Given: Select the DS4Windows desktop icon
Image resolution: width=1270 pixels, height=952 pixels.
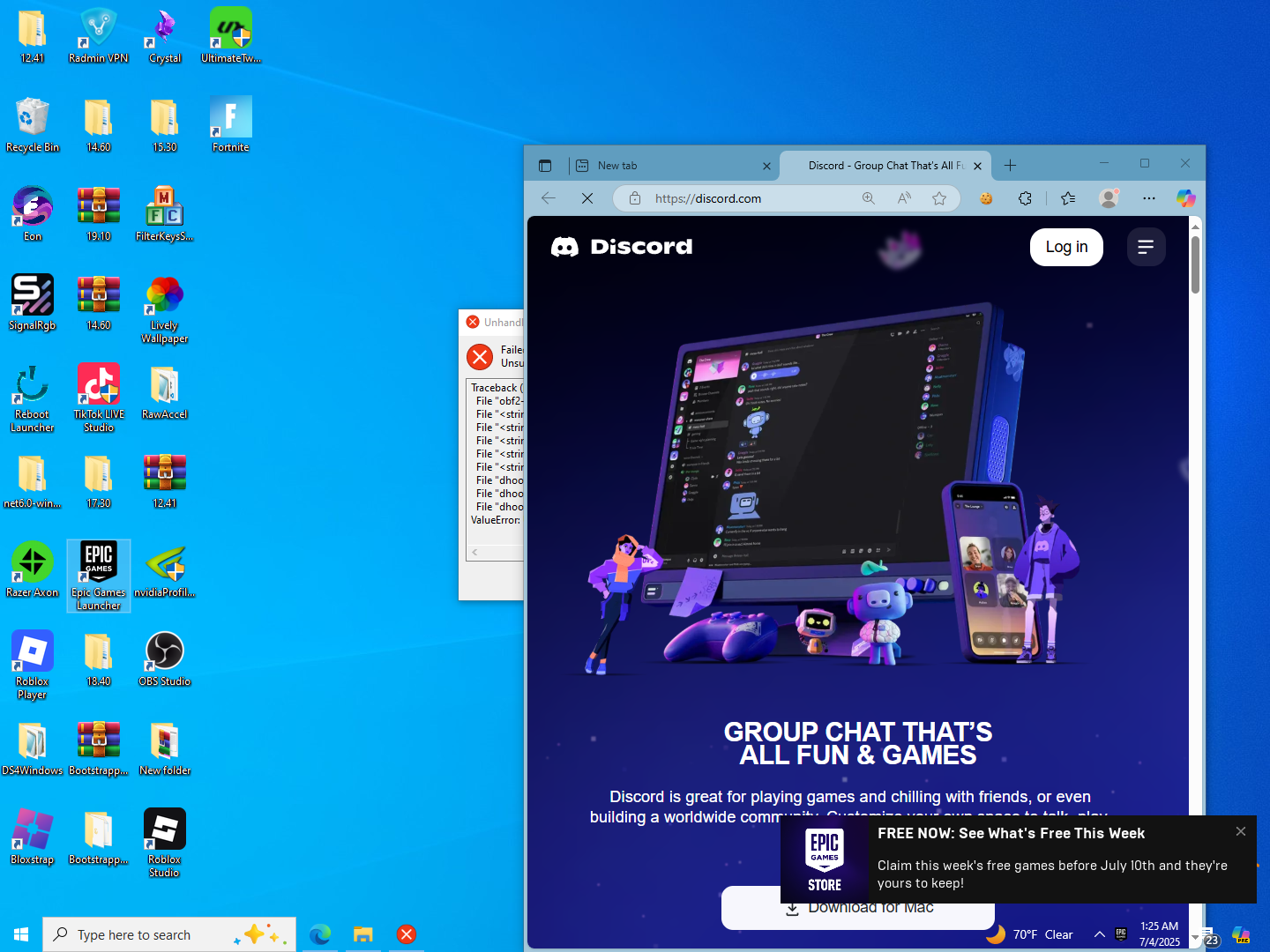Looking at the screenshot, I should click(33, 748).
